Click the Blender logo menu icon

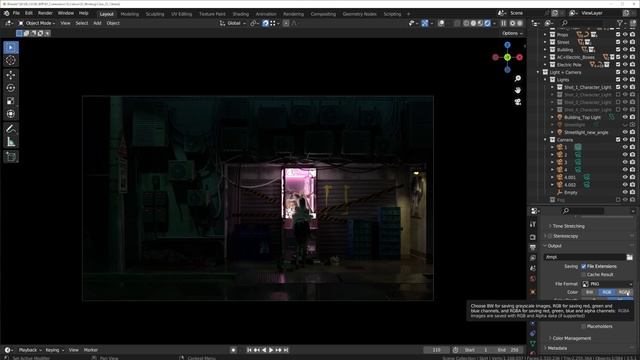click(7, 13)
